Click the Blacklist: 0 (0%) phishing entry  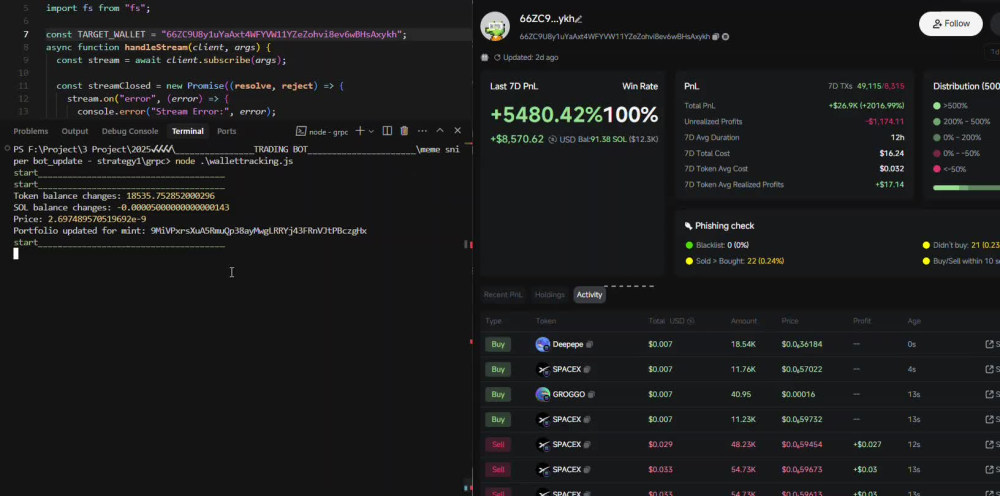pos(716,245)
